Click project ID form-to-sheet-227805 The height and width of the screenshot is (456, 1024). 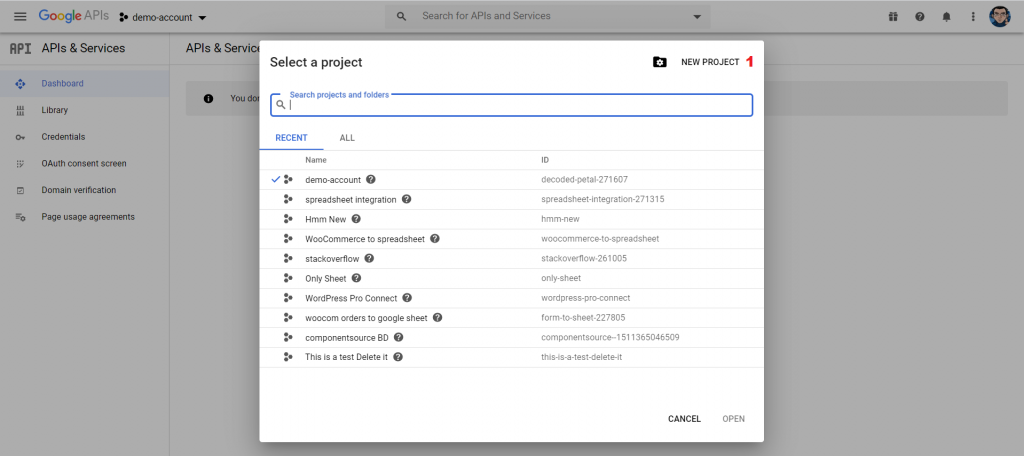click(x=584, y=318)
